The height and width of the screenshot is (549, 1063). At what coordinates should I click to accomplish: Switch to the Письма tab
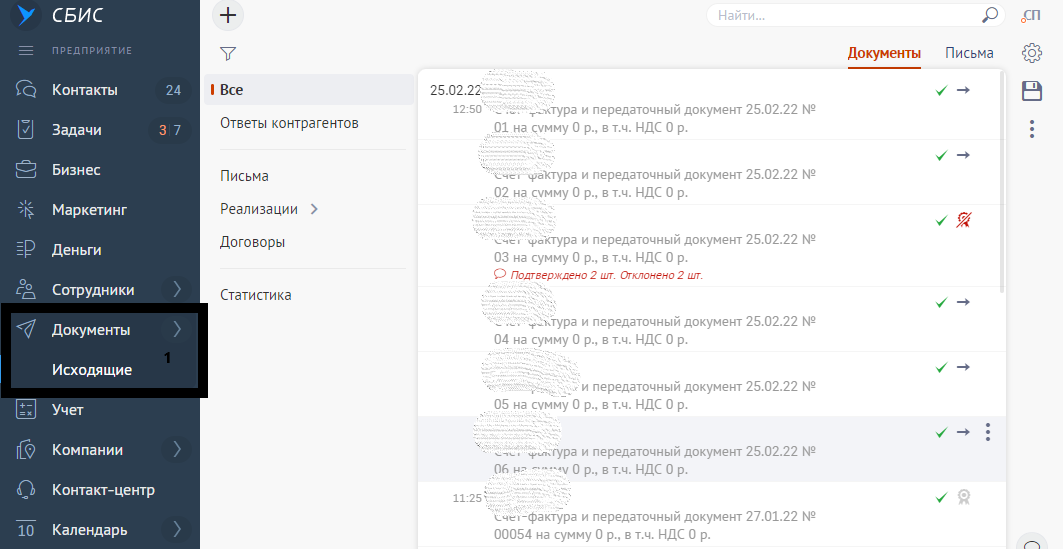tap(969, 53)
